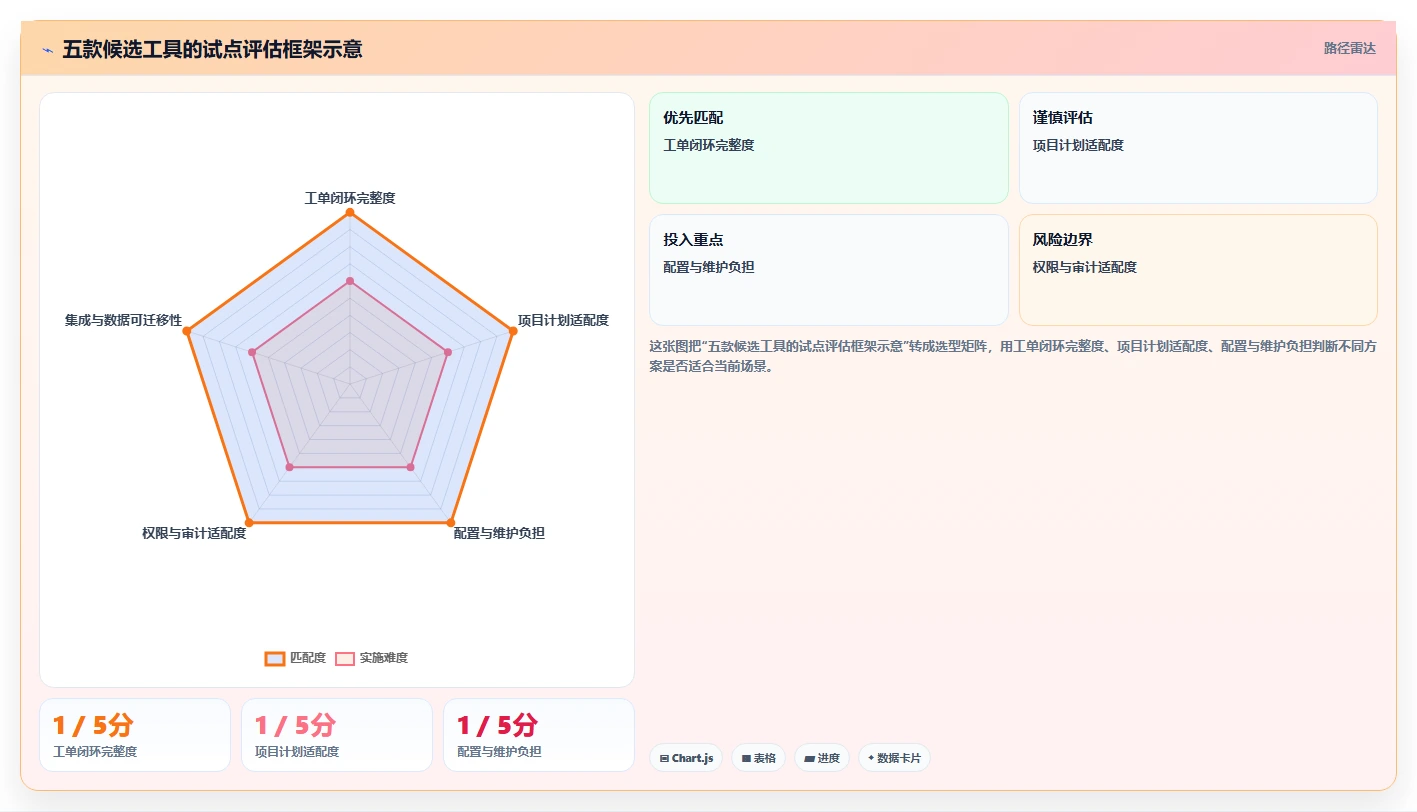Click the pink 实施难度 legend swatch
Image resolution: width=1417 pixels, height=812 pixels.
tap(345, 658)
